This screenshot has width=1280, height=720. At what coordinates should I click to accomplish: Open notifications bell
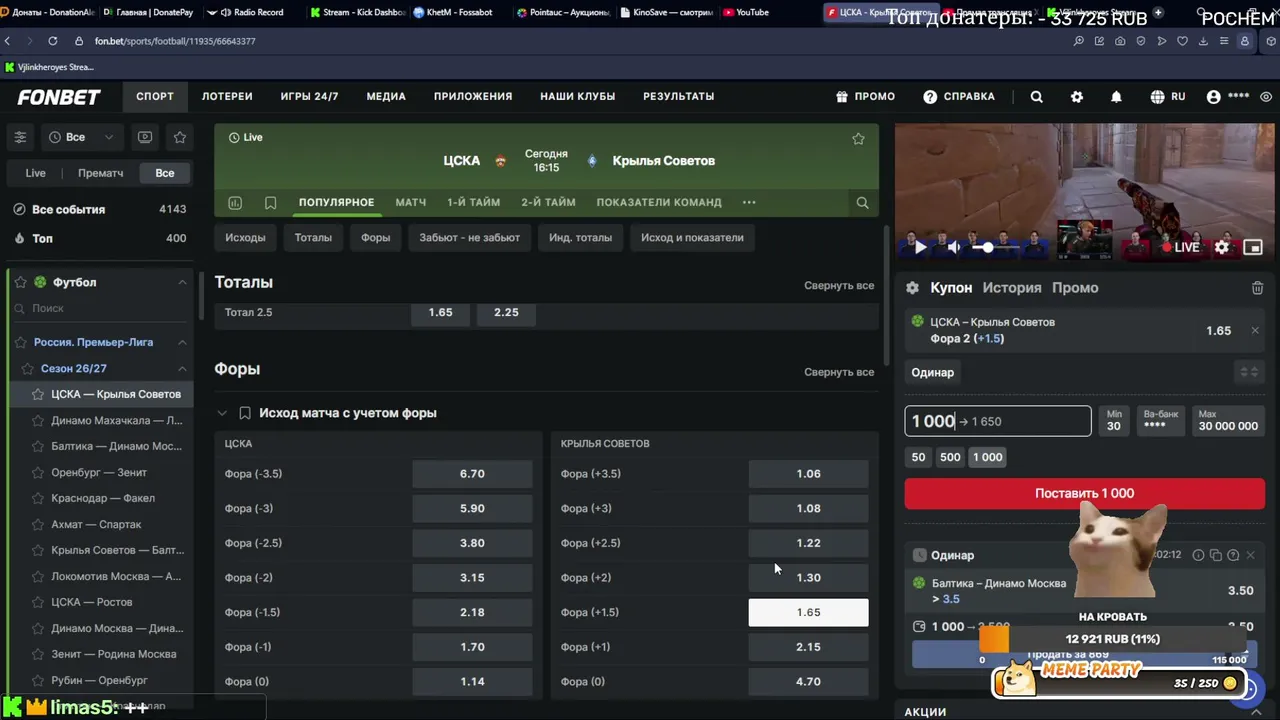point(1116,97)
